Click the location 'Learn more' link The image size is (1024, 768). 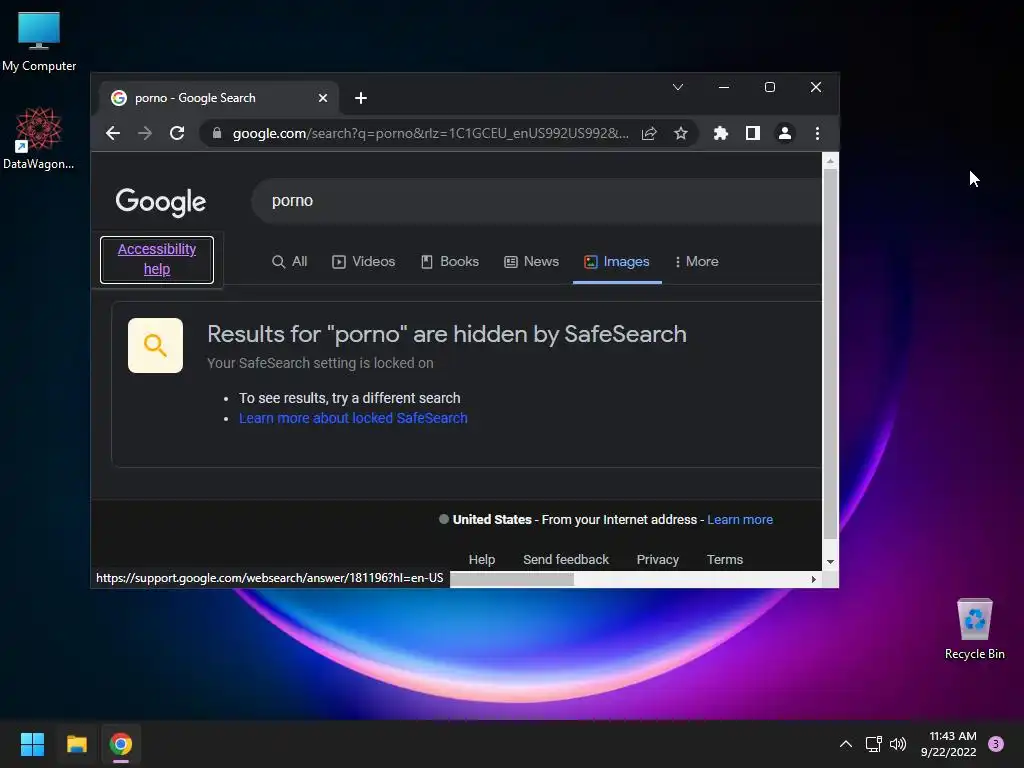coord(740,520)
